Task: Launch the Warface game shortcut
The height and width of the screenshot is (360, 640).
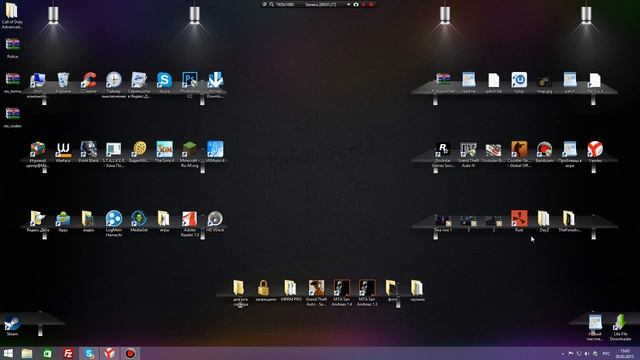Action: (63, 150)
